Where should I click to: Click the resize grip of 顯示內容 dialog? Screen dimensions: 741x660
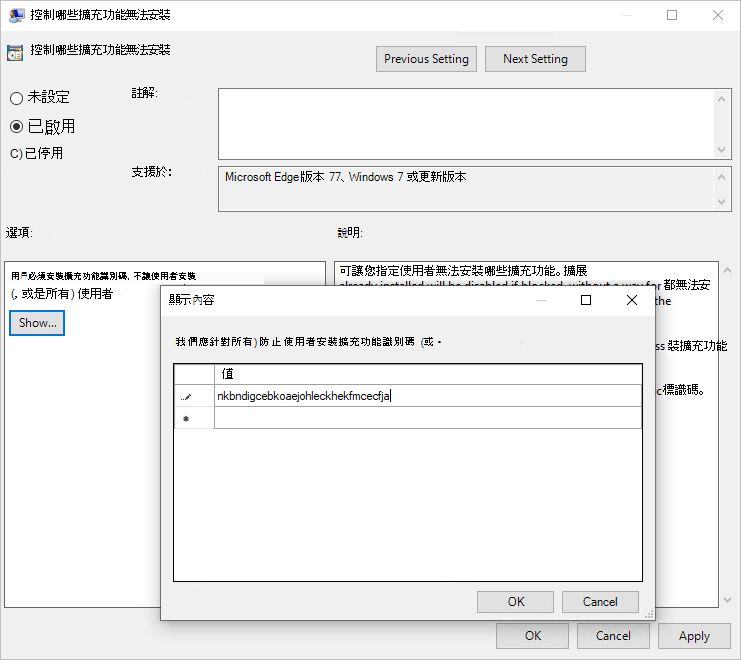(x=649, y=614)
